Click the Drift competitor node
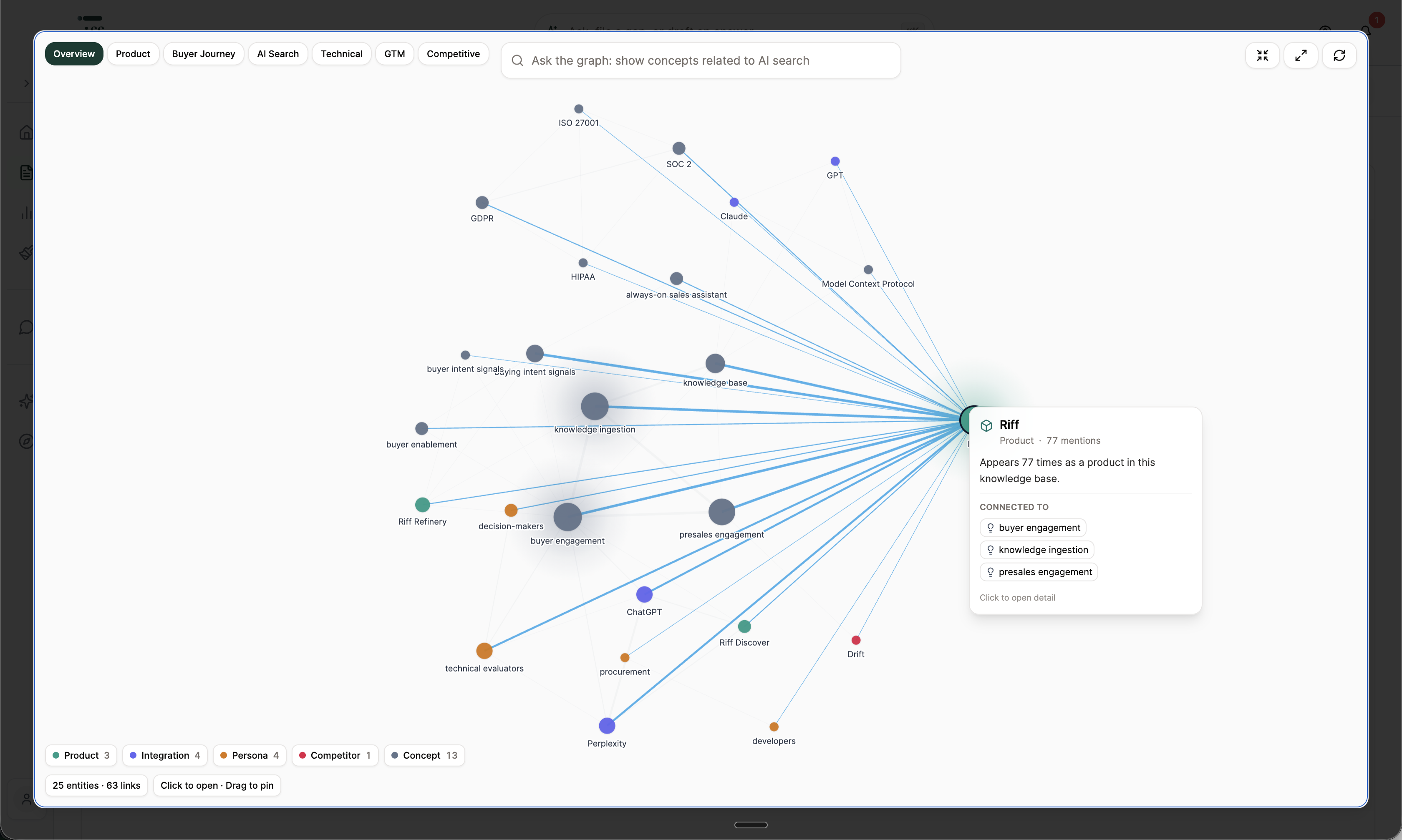This screenshot has width=1402, height=840. pos(856,640)
